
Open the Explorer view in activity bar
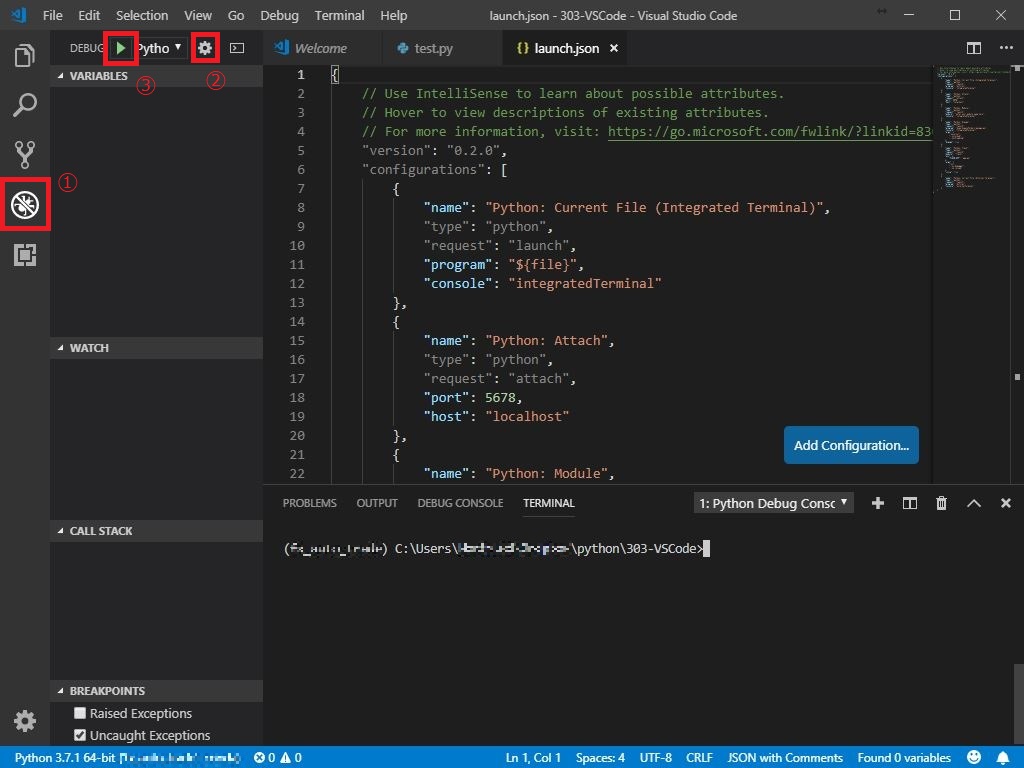point(25,56)
